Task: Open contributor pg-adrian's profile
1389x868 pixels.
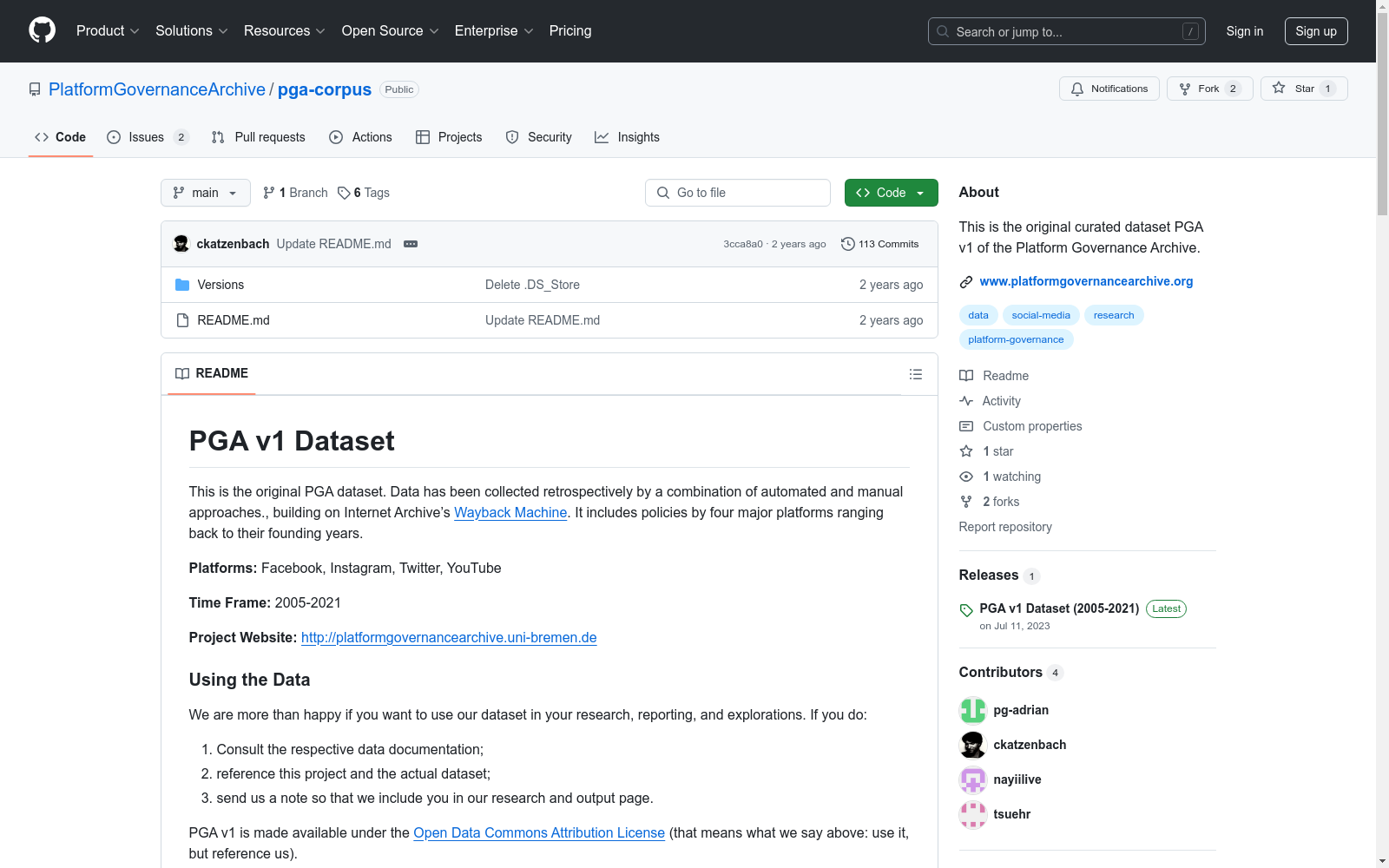Action: [x=1021, y=710]
